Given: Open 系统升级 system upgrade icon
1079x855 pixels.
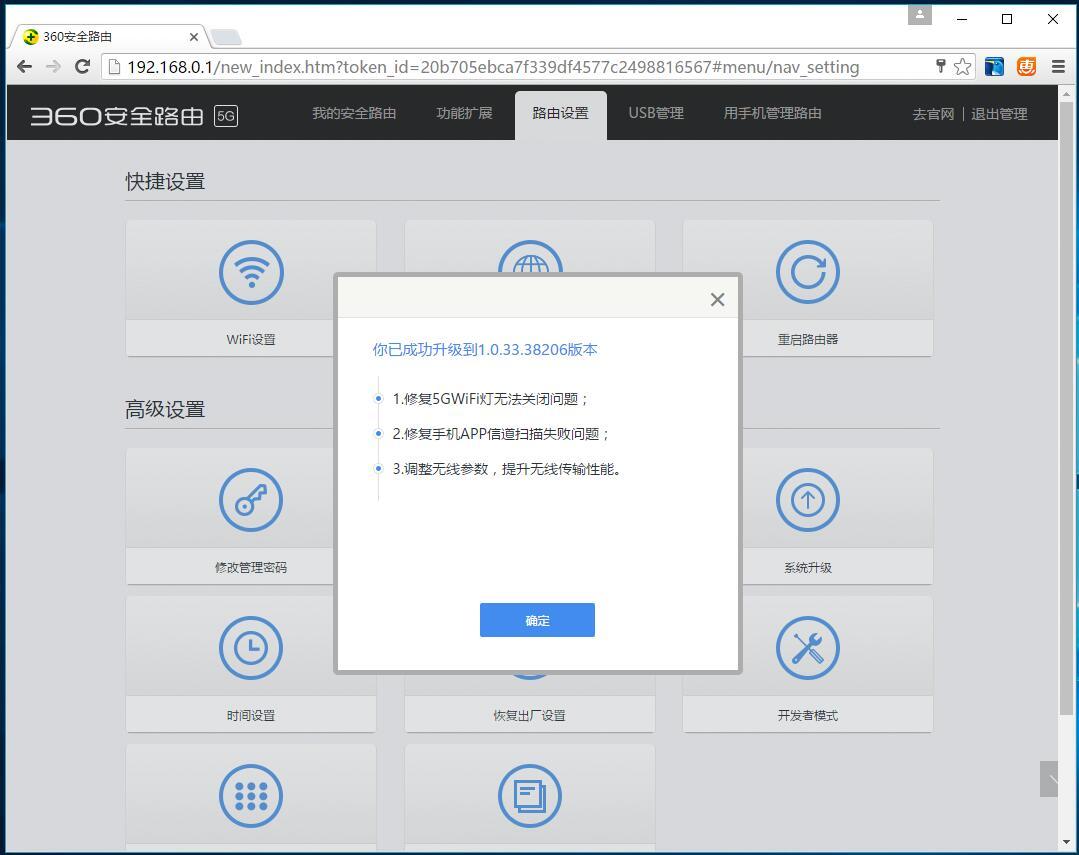Looking at the screenshot, I should coord(807,500).
